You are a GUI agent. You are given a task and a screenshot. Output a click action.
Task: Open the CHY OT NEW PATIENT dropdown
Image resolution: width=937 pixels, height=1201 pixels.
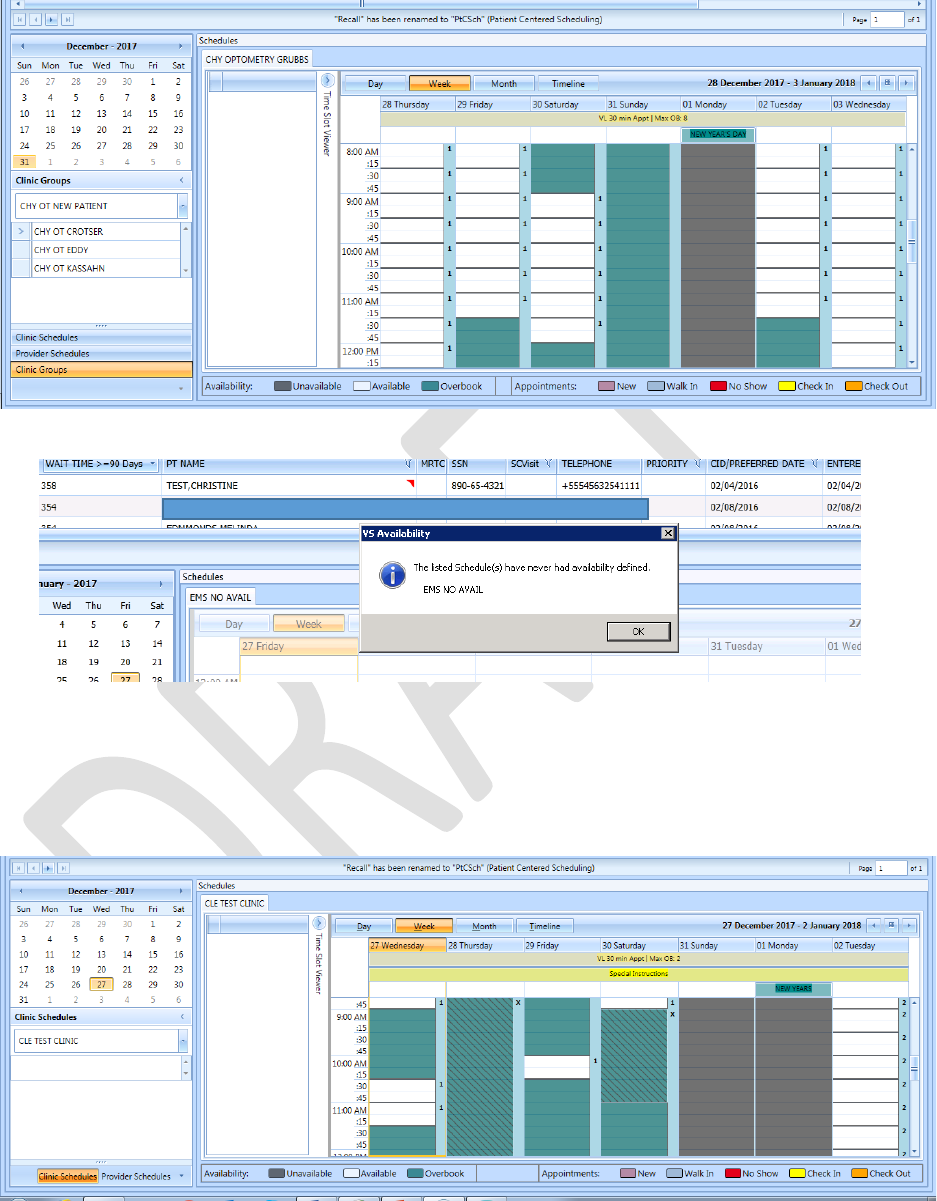[182, 206]
